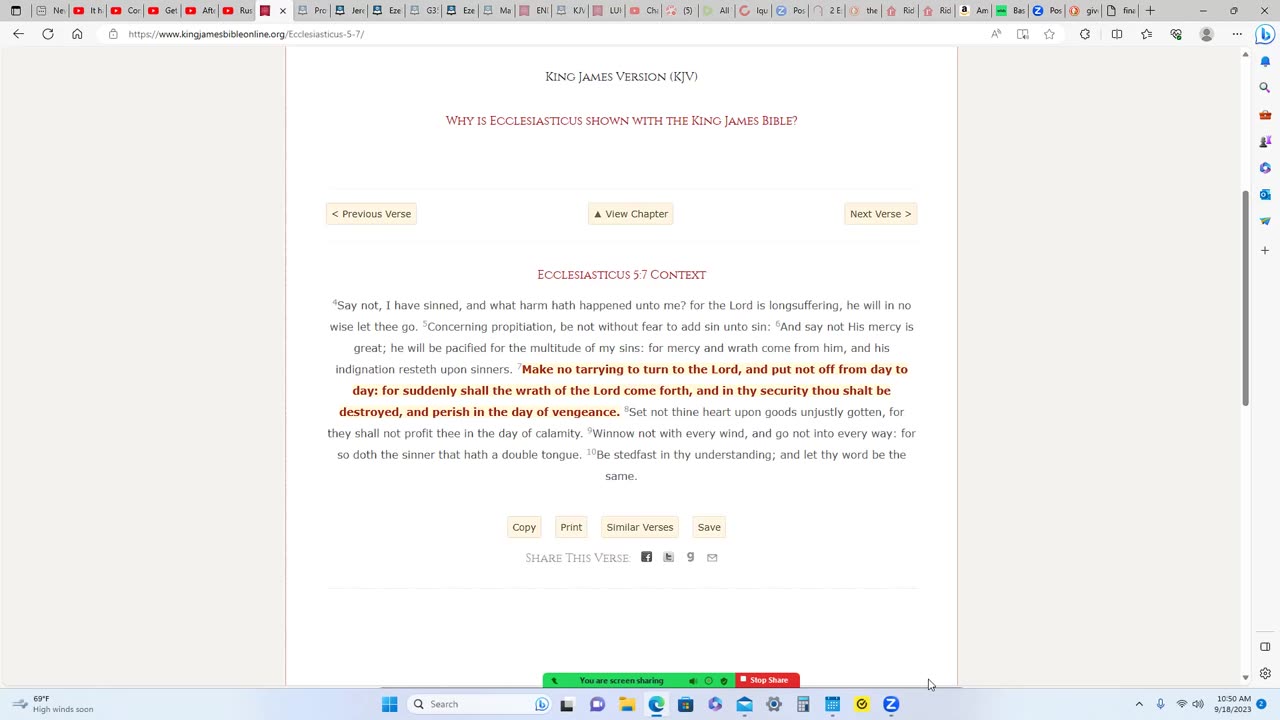Open the Bing chat sidebar button

tap(1265, 34)
